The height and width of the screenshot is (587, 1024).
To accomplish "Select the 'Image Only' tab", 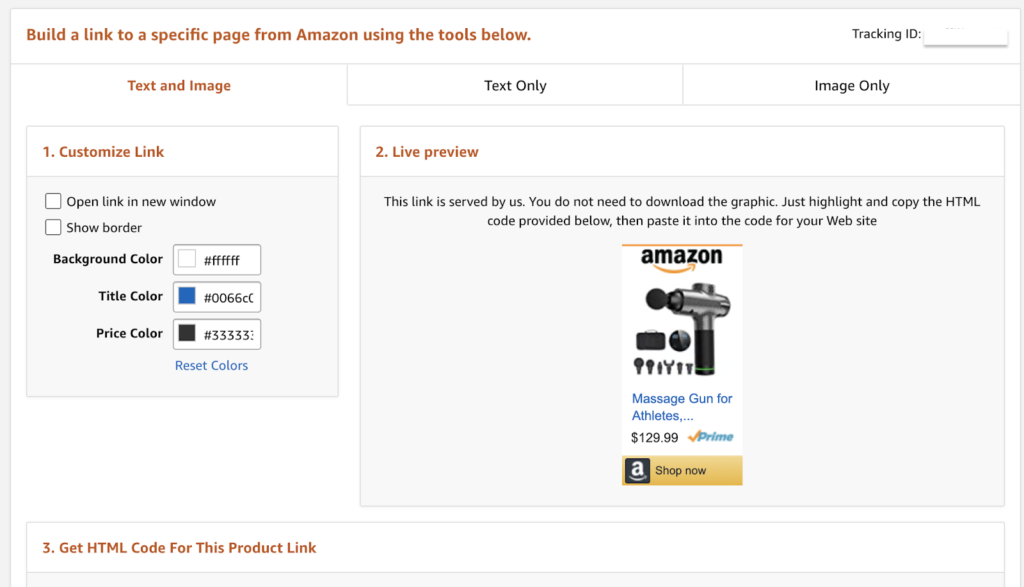I will coord(851,86).
